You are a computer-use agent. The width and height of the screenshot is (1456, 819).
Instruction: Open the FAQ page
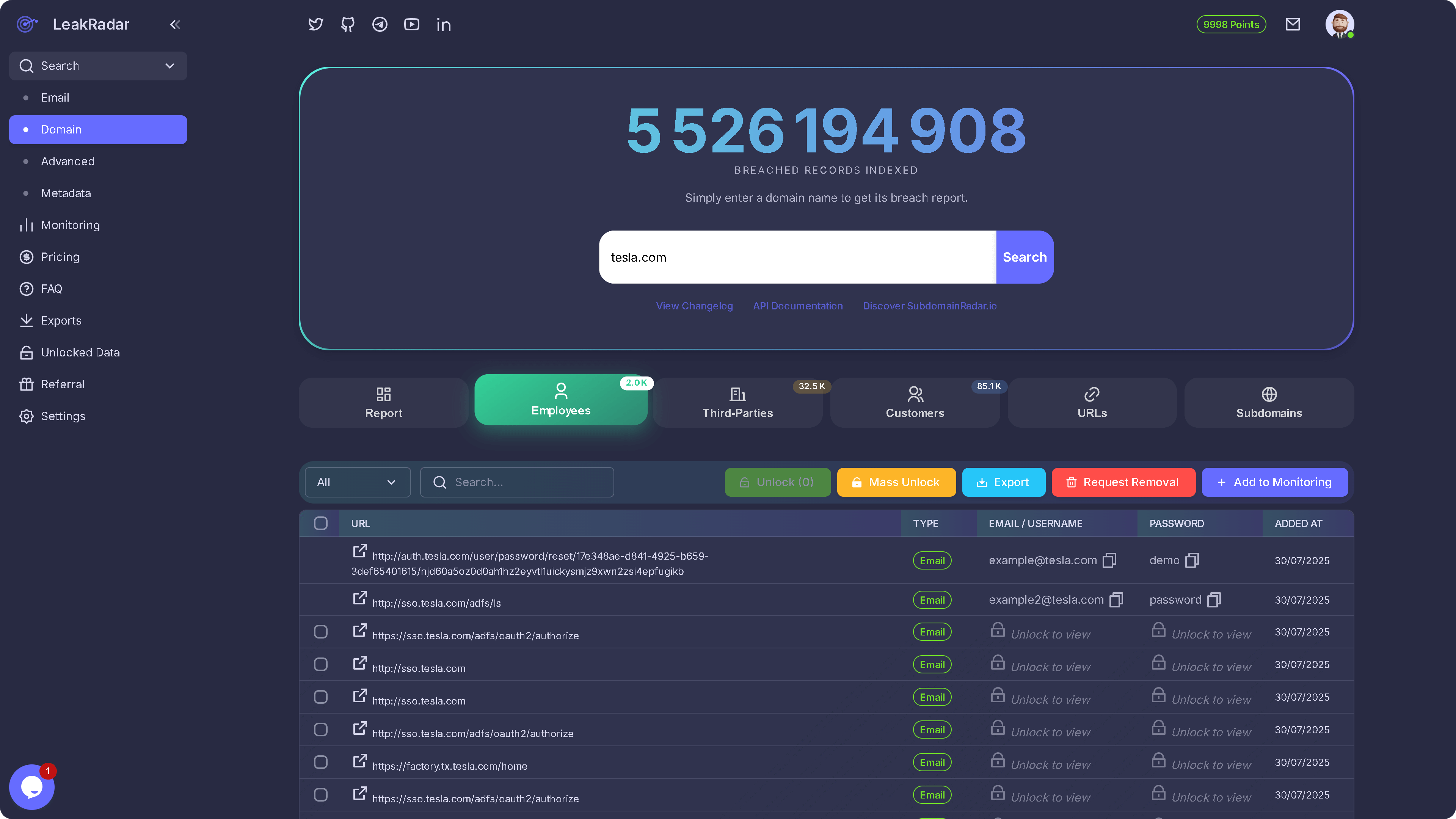[x=98, y=289]
